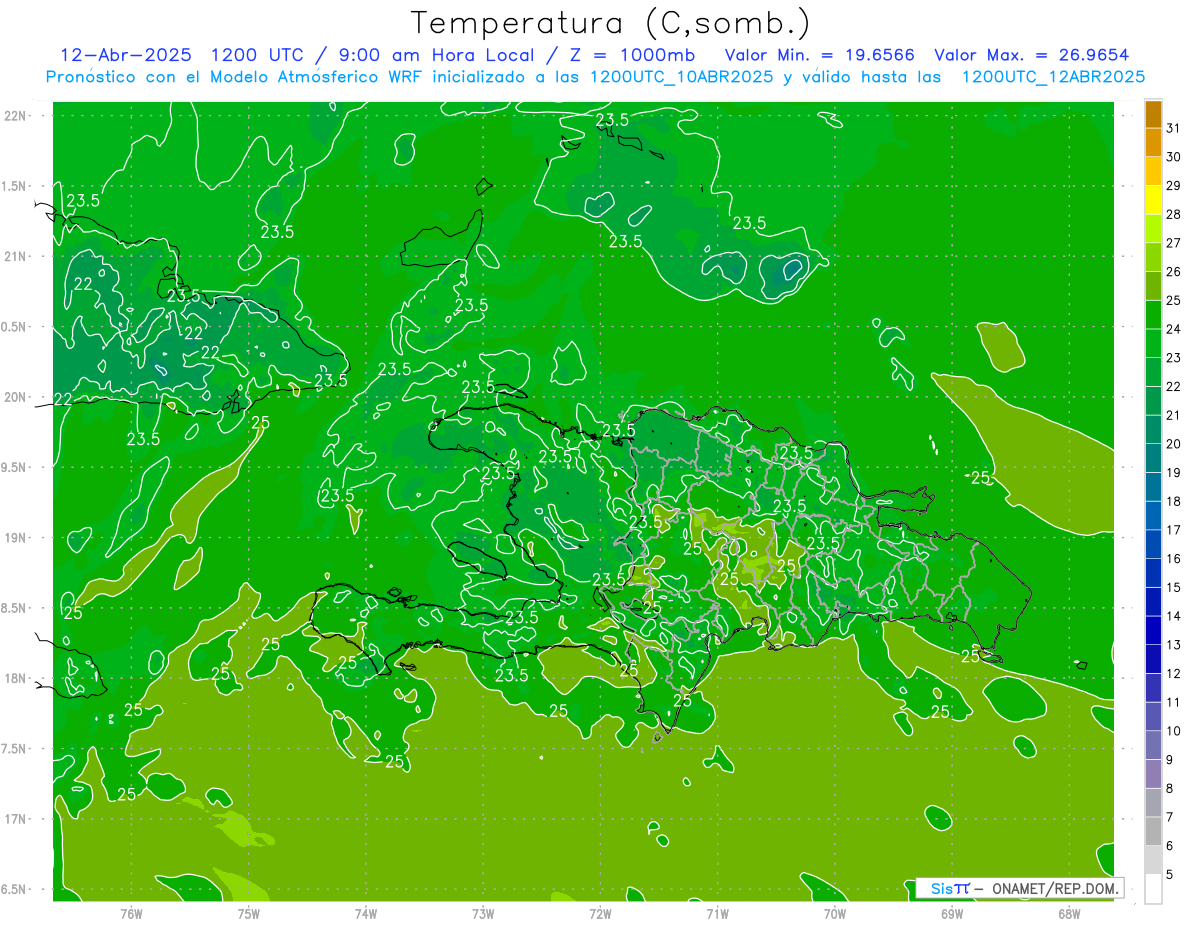Click the legend value "31"
Image resolution: width=1200 pixels, height=927 pixels.
coord(1174,128)
